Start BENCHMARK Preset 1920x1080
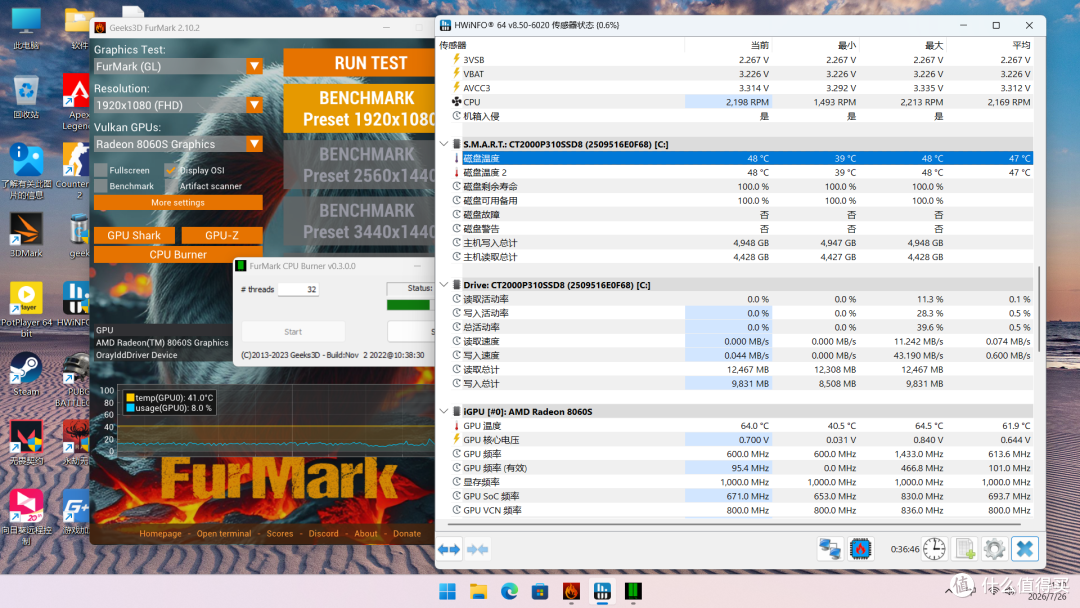1080x608 pixels. (359, 108)
